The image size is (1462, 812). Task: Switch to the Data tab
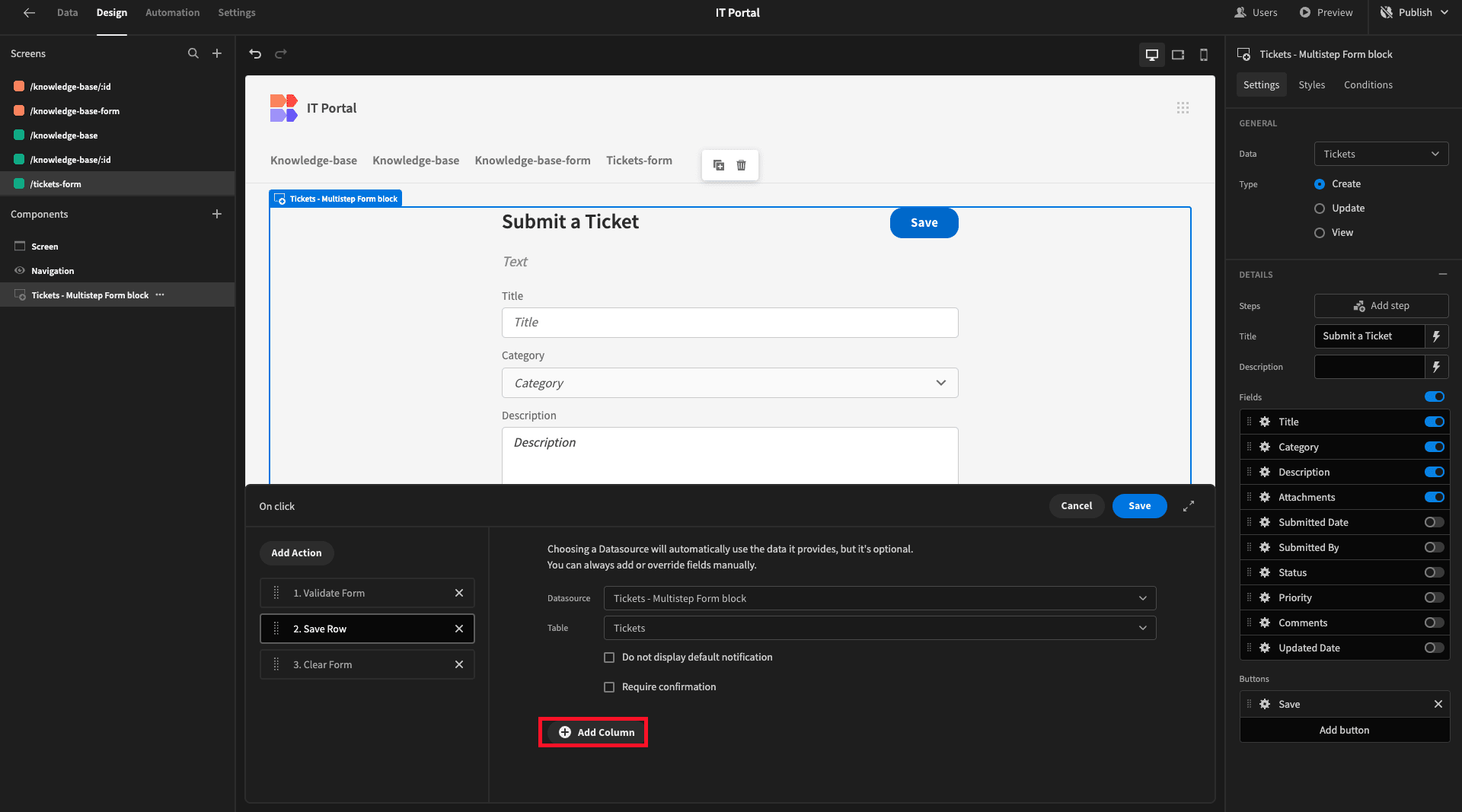pyautogui.click(x=67, y=12)
